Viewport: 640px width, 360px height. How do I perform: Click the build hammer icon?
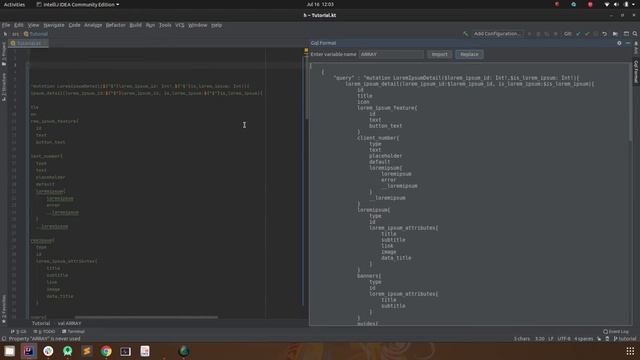pos(466,34)
